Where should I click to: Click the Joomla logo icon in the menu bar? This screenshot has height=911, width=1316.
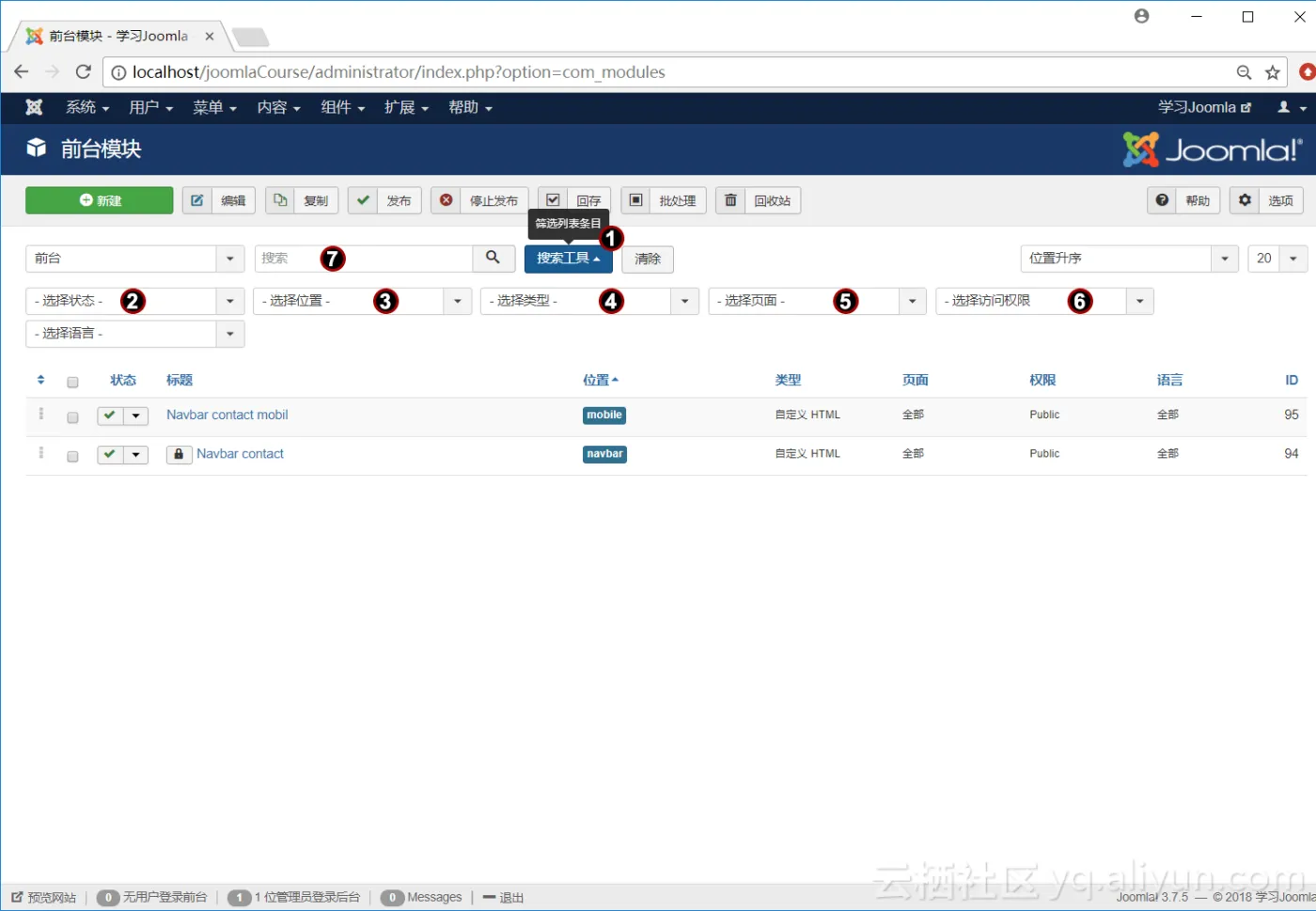(x=34, y=107)
